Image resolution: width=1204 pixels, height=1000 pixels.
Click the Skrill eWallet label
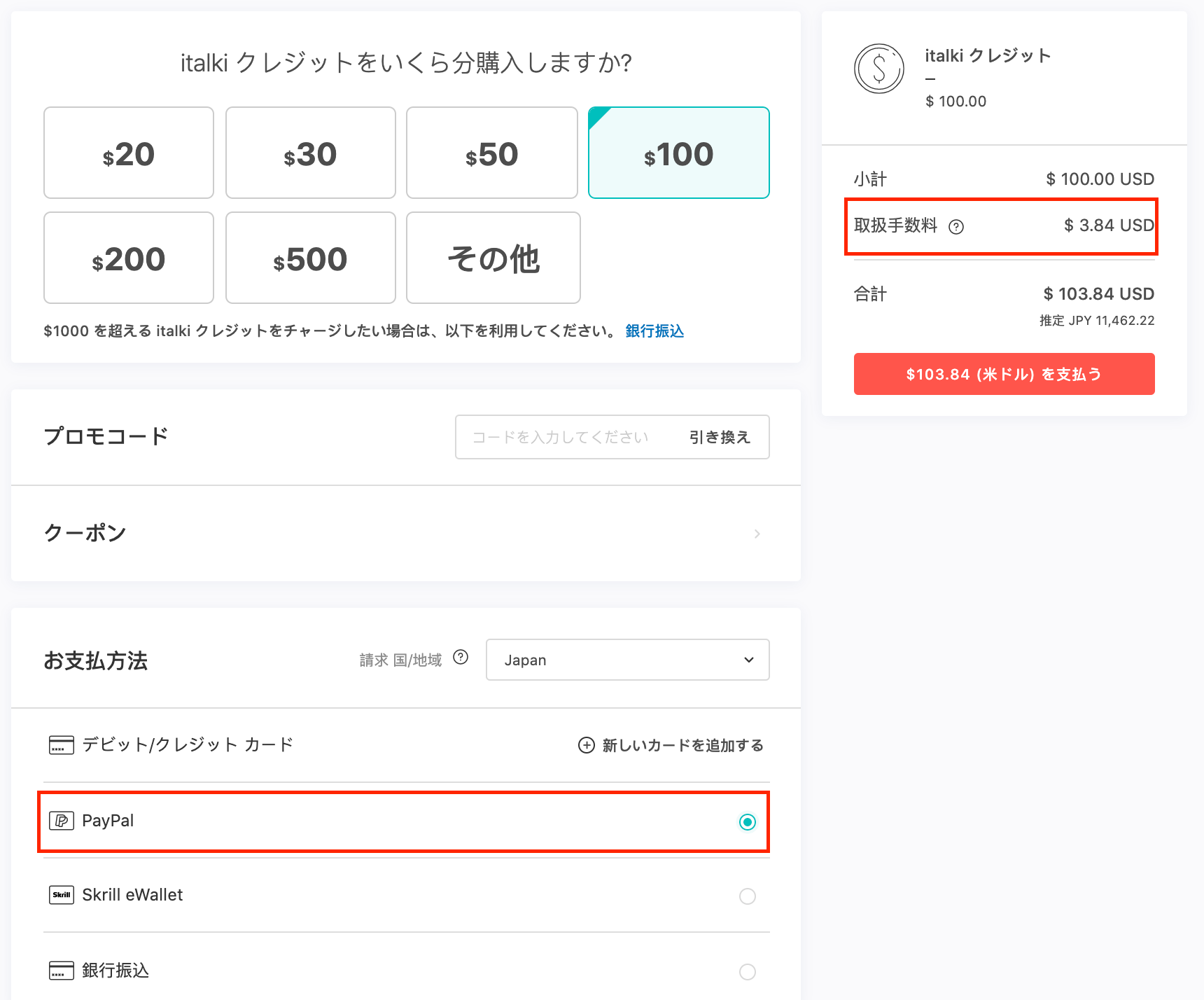tap(132, 895)
